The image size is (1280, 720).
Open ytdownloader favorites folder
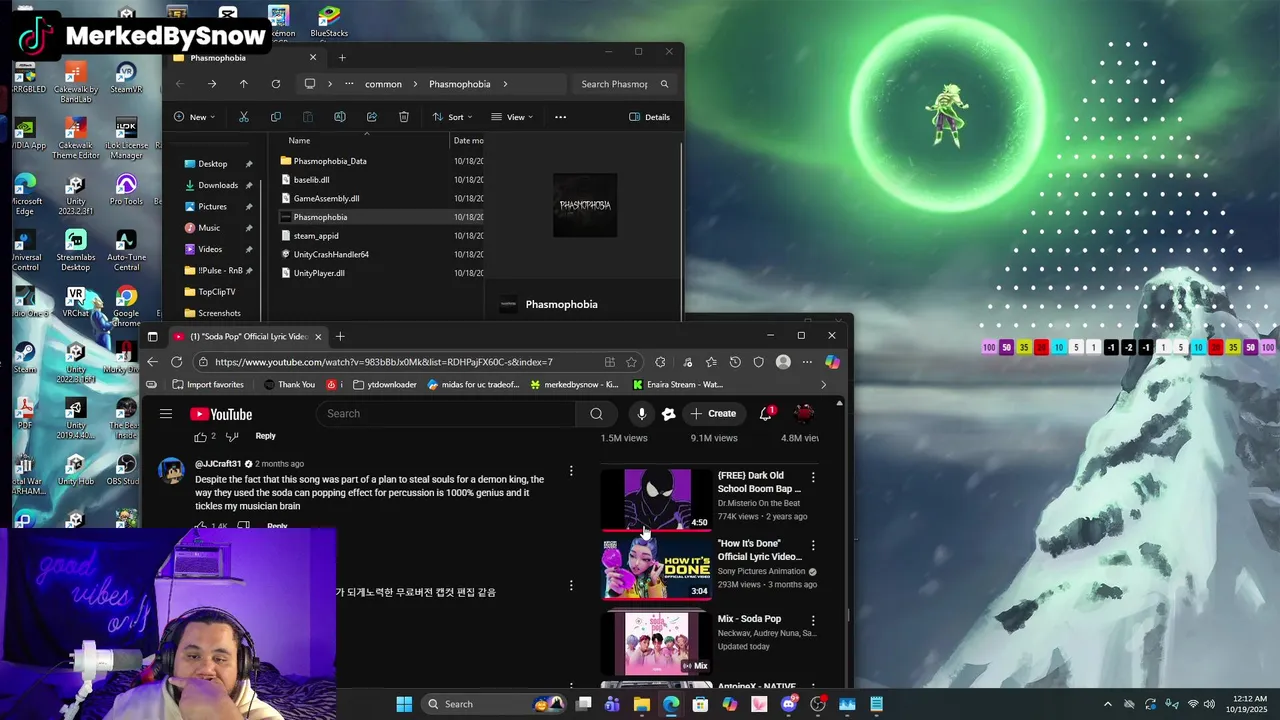pyautogui.click(x=384, y=385)
